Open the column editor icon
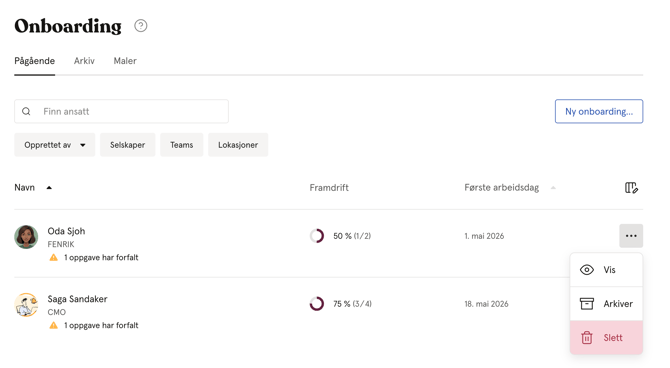Image resolution: width=670 pixels, height=368 pixels. click(x=631, y=188)
